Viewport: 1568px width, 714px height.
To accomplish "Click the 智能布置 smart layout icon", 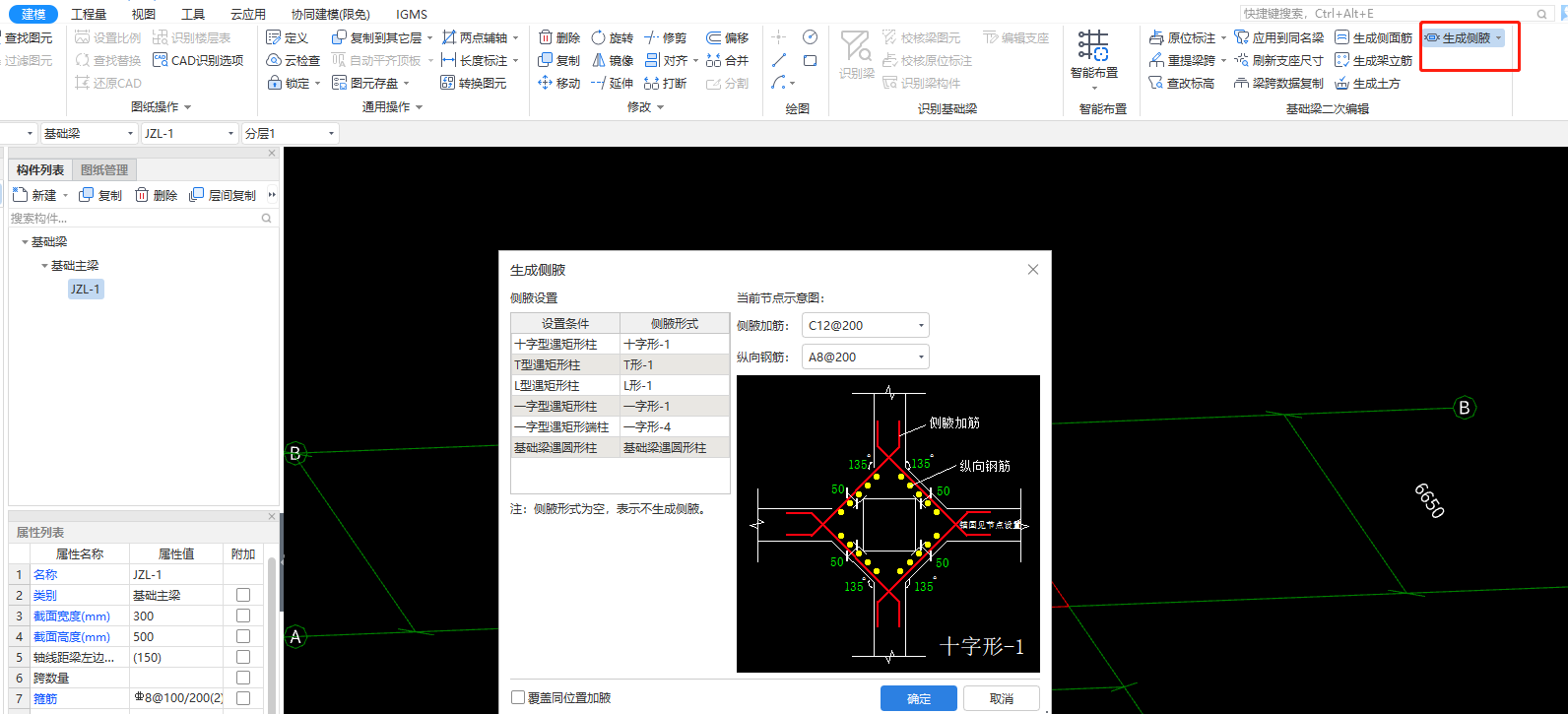I will (1093, 45).
